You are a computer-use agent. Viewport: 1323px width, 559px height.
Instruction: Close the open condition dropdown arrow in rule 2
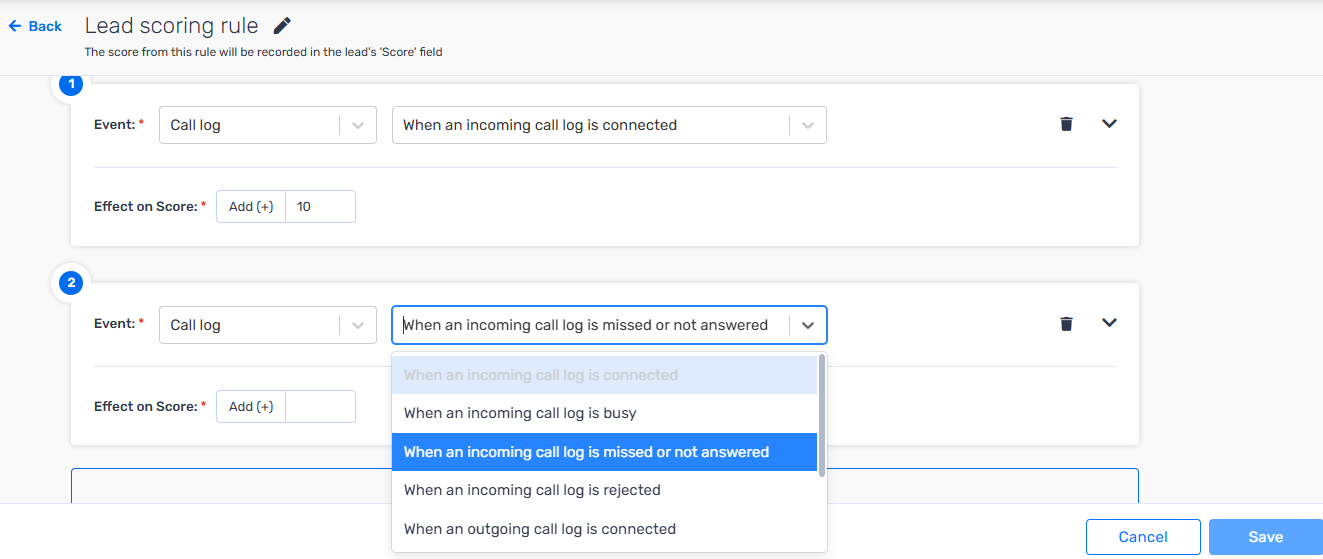point(808,325)
